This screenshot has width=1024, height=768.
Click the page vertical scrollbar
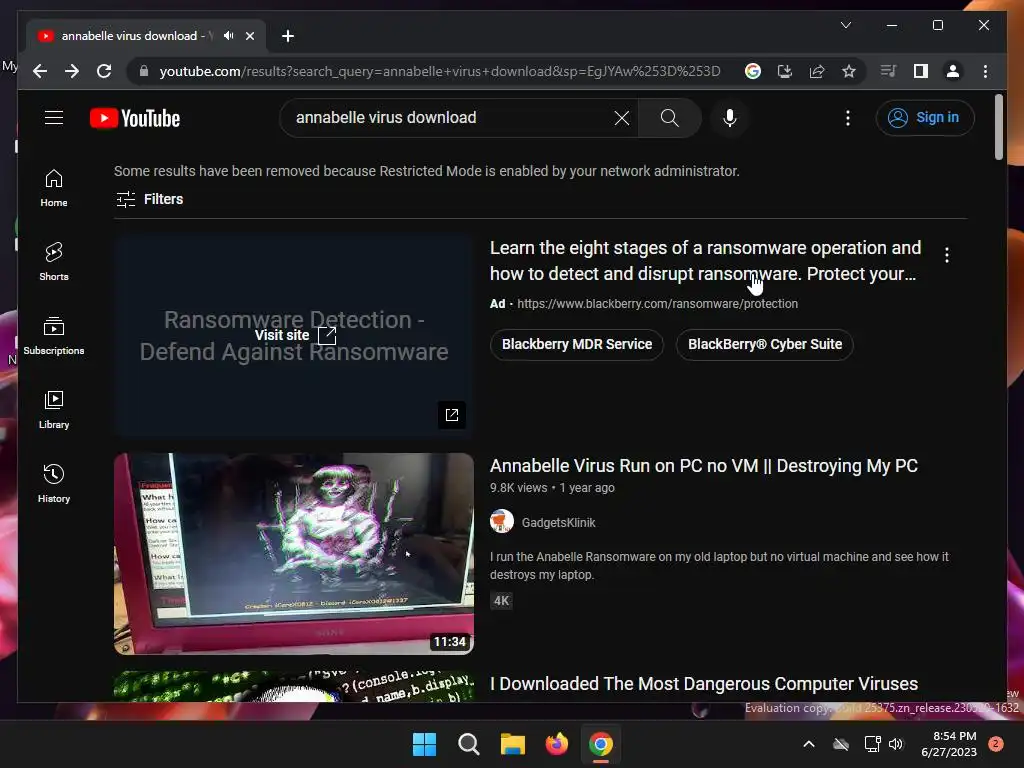pos(999,127)
